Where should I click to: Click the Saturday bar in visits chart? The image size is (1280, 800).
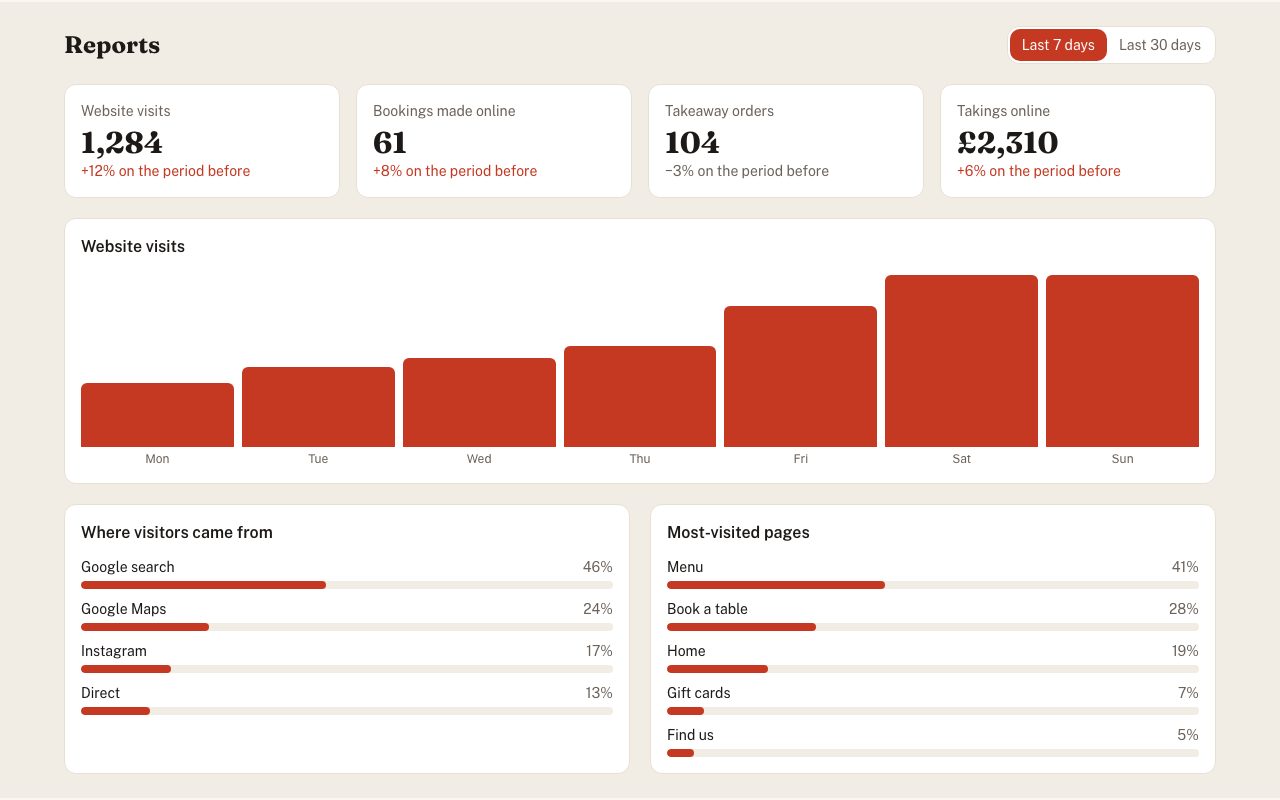961,361
